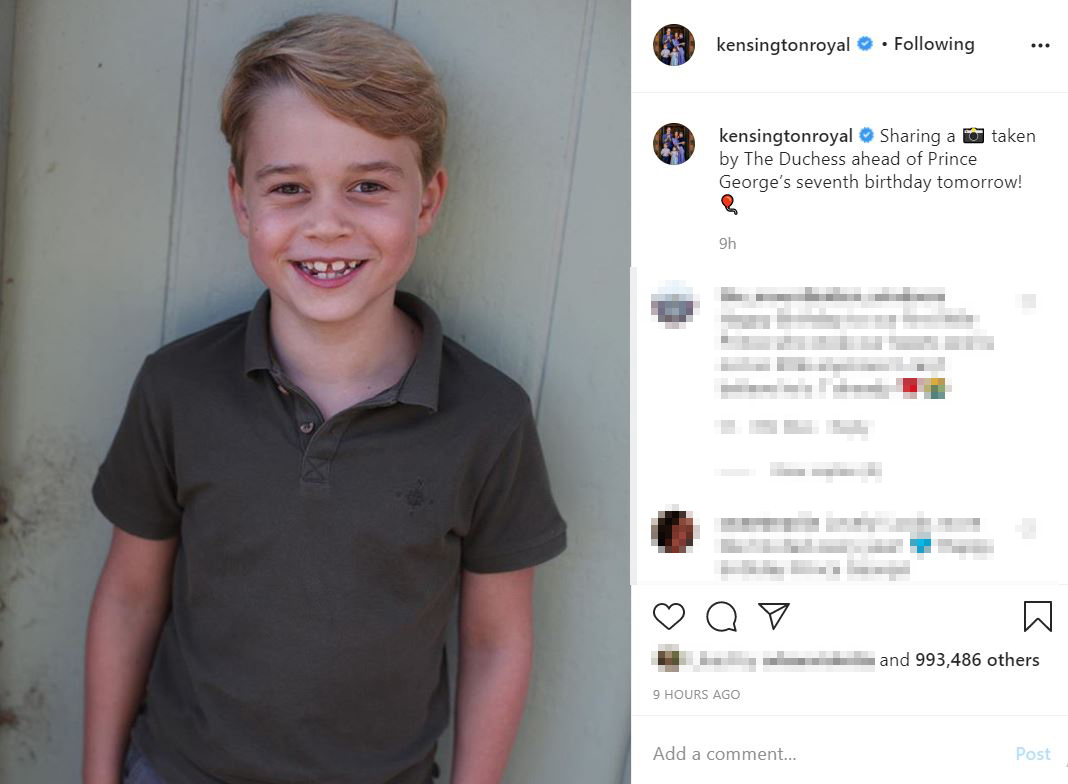Open the kensingtonroyal username in the caption

pos(785,136)
